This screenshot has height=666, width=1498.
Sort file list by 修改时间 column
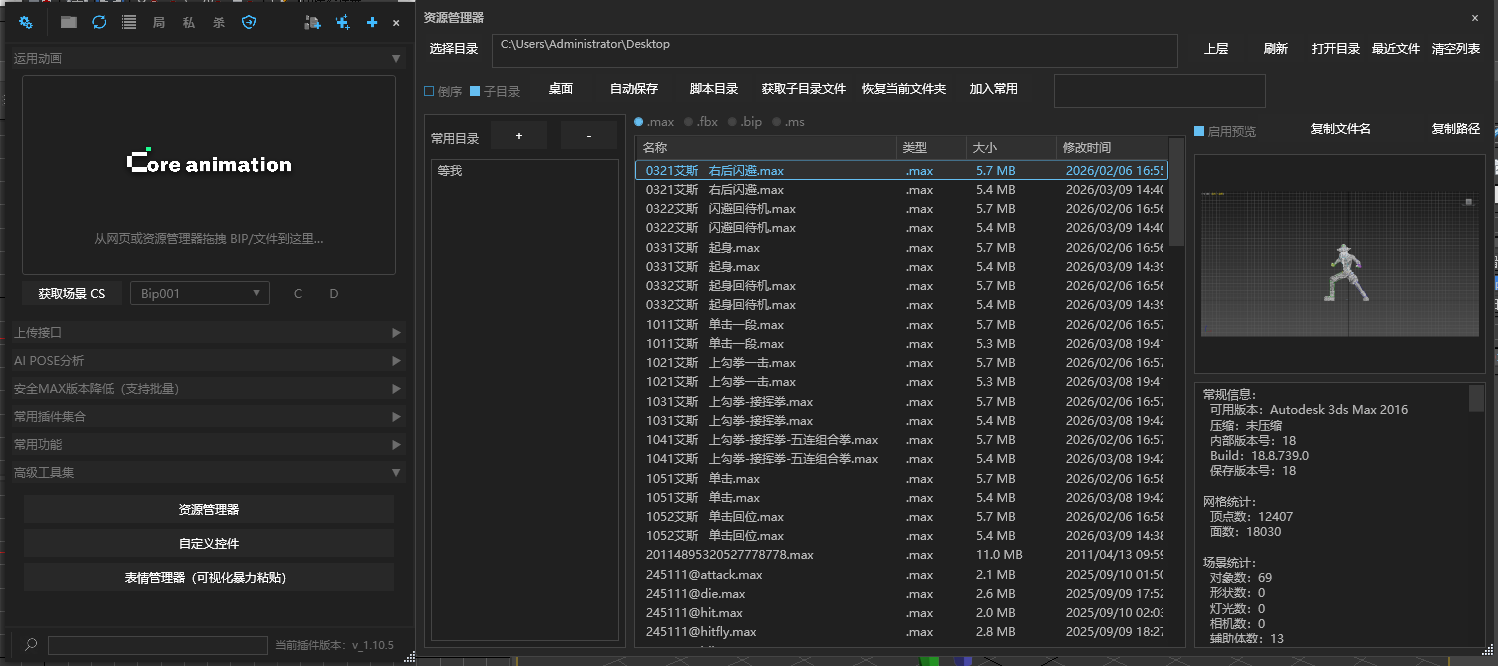point(1111,148)
